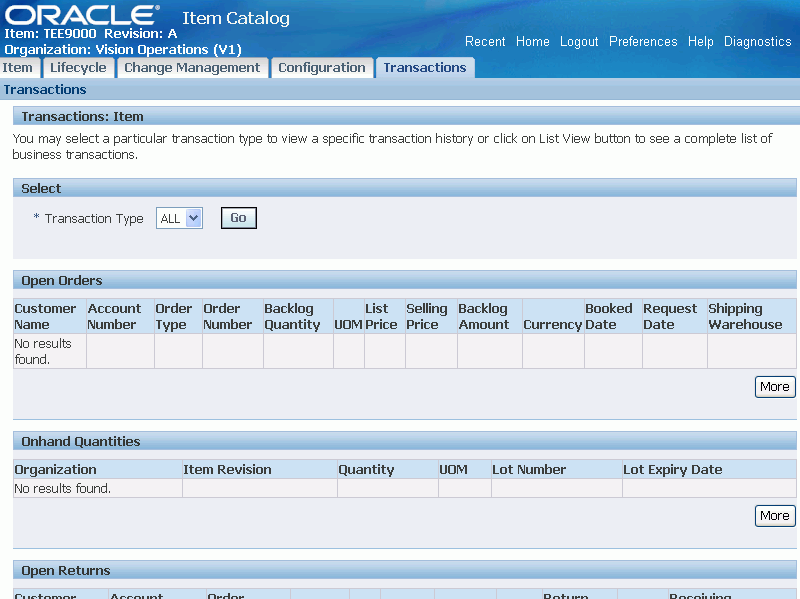Switch to the Item tab
The width and height of the screenshot is (800, 599).
(x=17, y=68)
